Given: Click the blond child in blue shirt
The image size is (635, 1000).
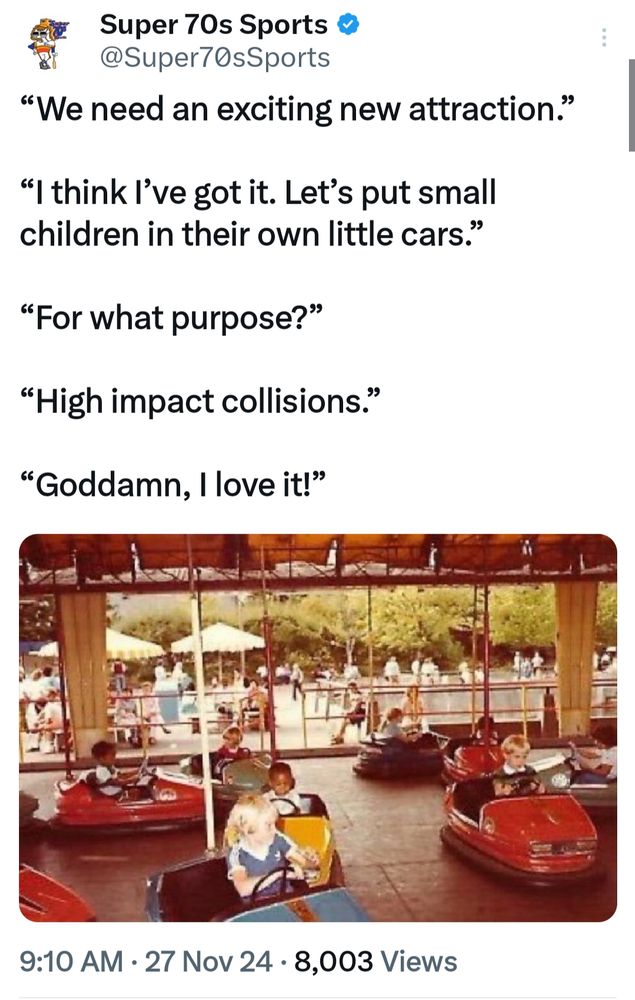Looking at the screenshot, I should tap(260, 845).
